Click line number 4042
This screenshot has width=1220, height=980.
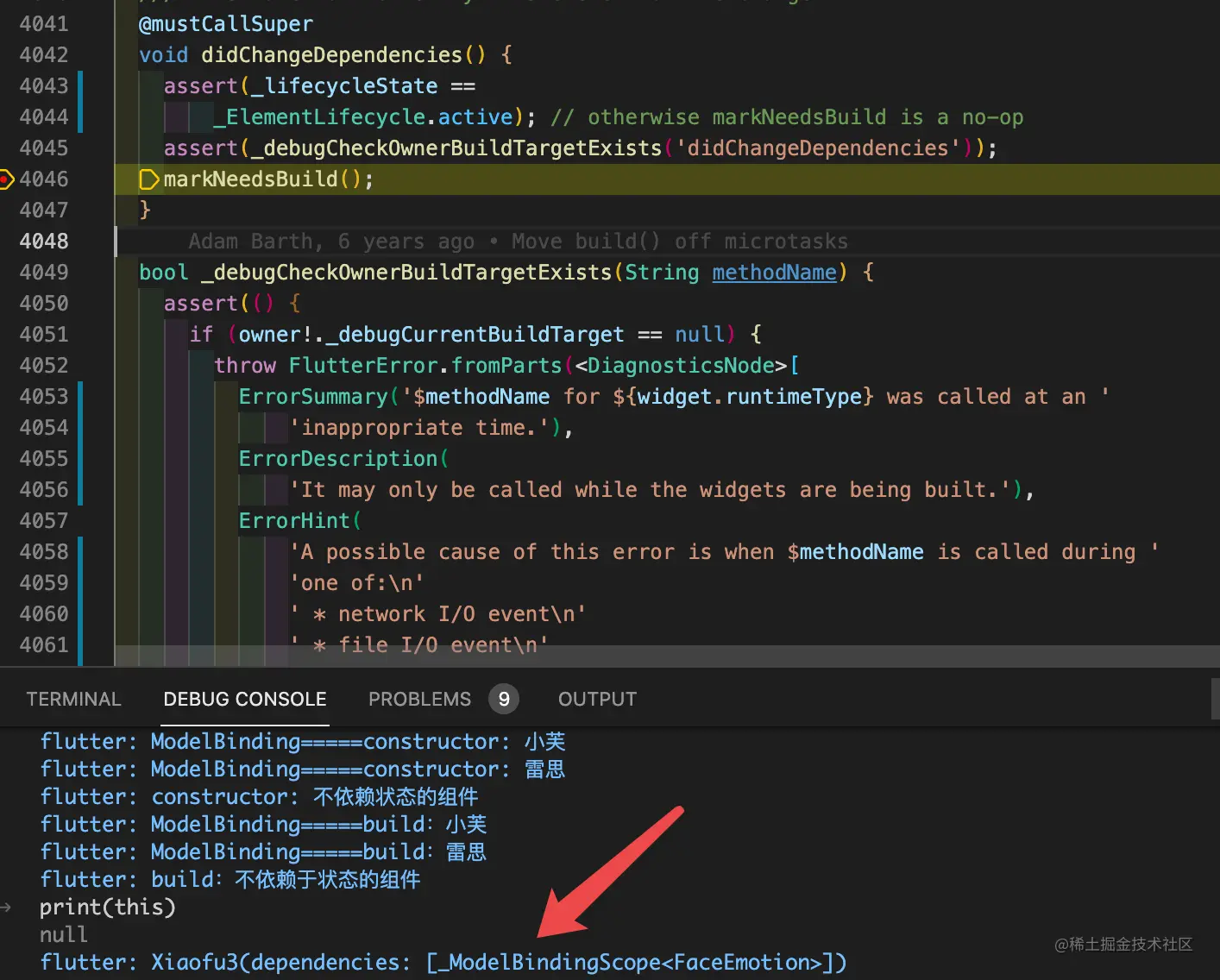tap(44, 55)
